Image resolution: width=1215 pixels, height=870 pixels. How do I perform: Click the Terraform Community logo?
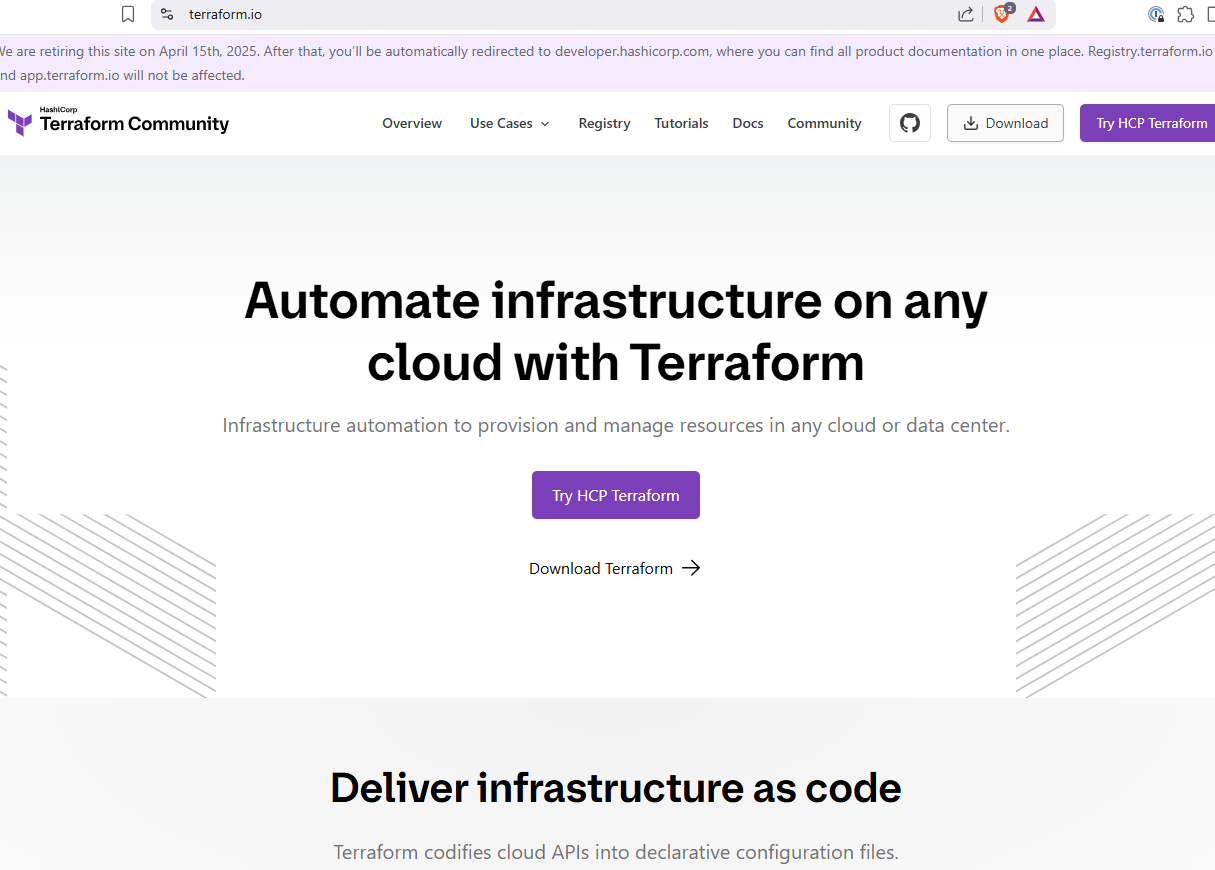click(119, 122)
